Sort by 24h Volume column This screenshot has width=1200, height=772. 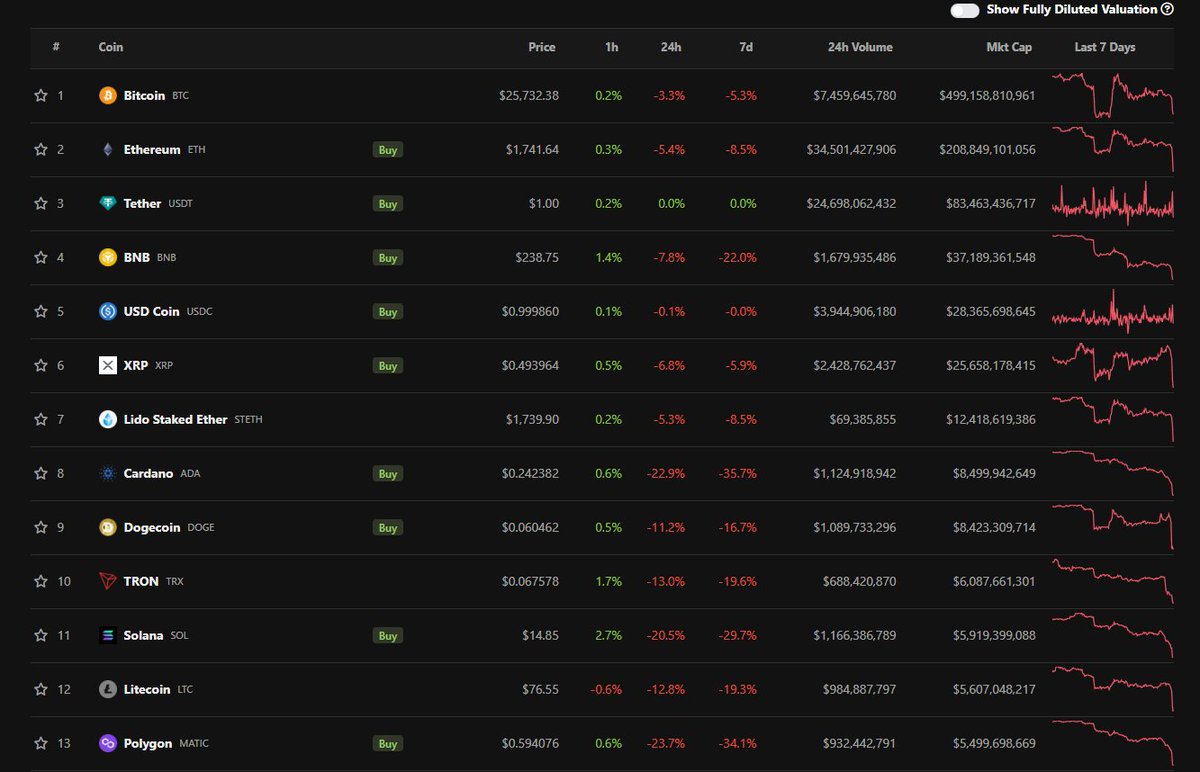click(x=860, y=47)
